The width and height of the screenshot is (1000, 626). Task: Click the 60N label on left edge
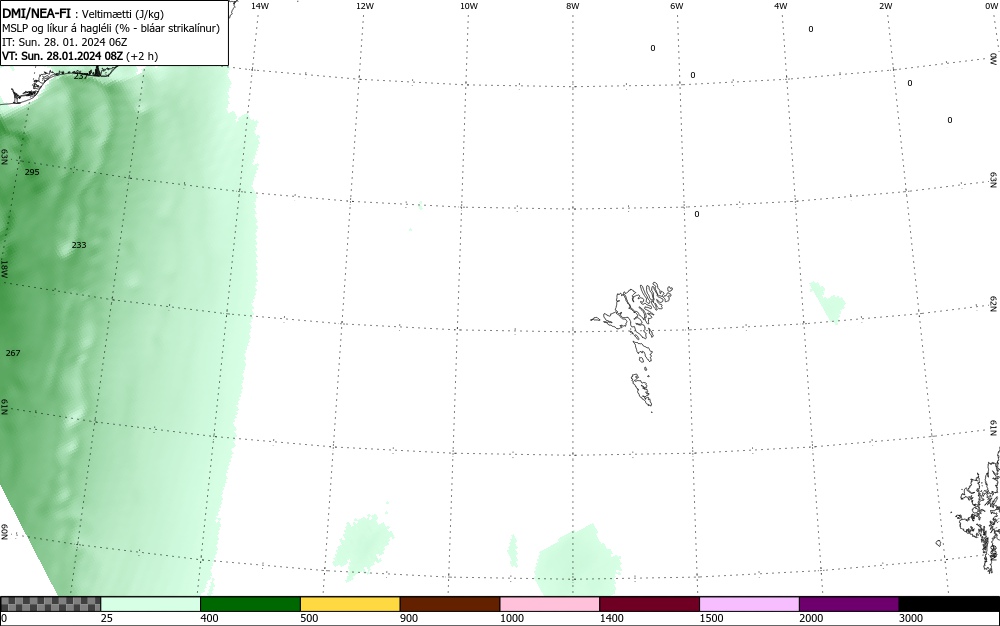(4, 532)
